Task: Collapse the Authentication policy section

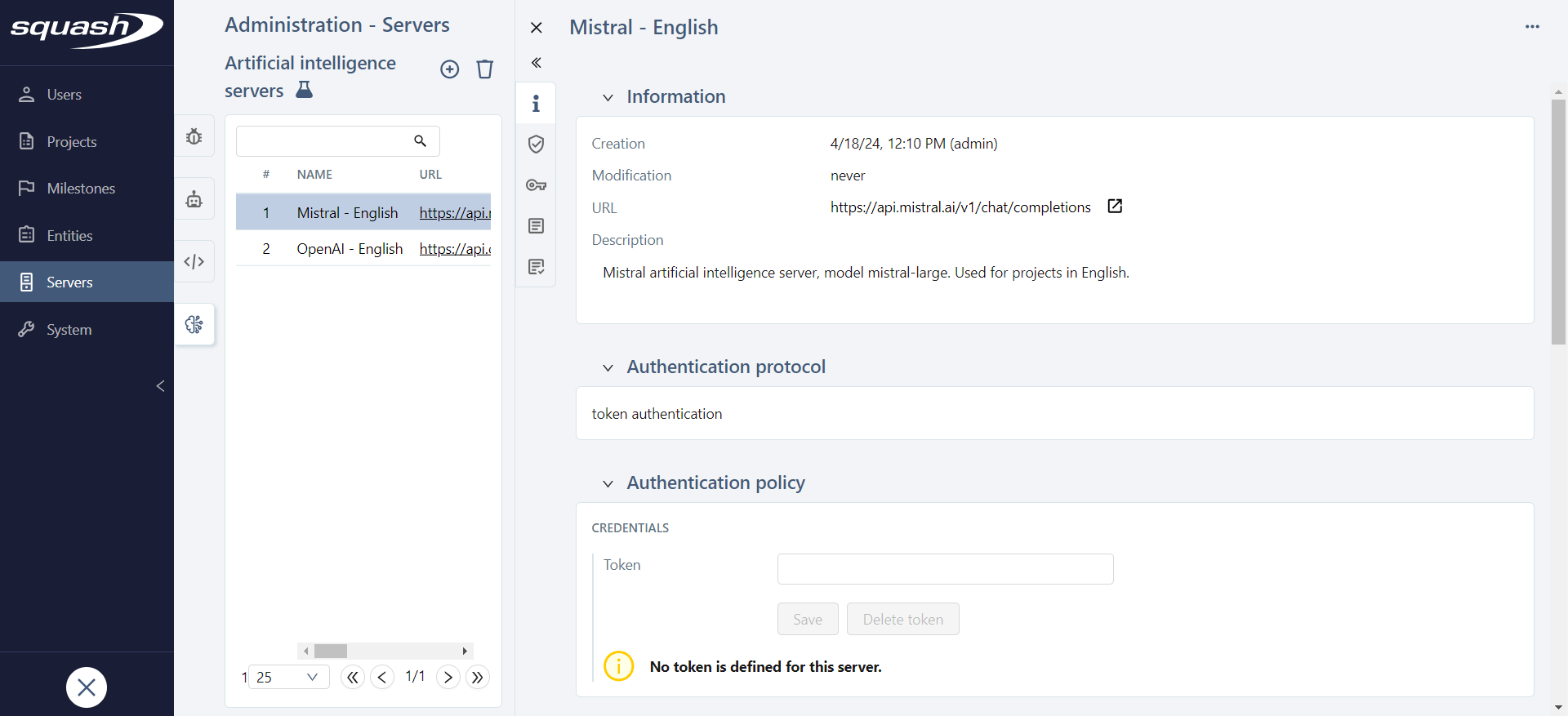Action: tap(608, 484)
